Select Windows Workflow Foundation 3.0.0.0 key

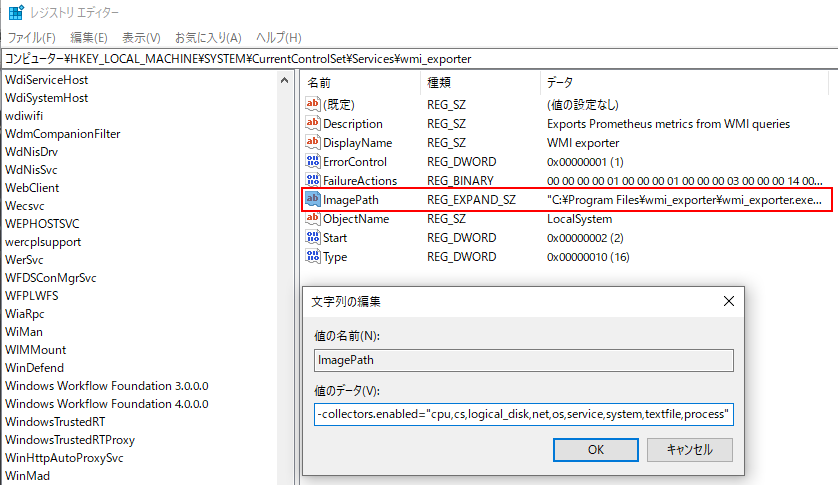coord(107,386)
